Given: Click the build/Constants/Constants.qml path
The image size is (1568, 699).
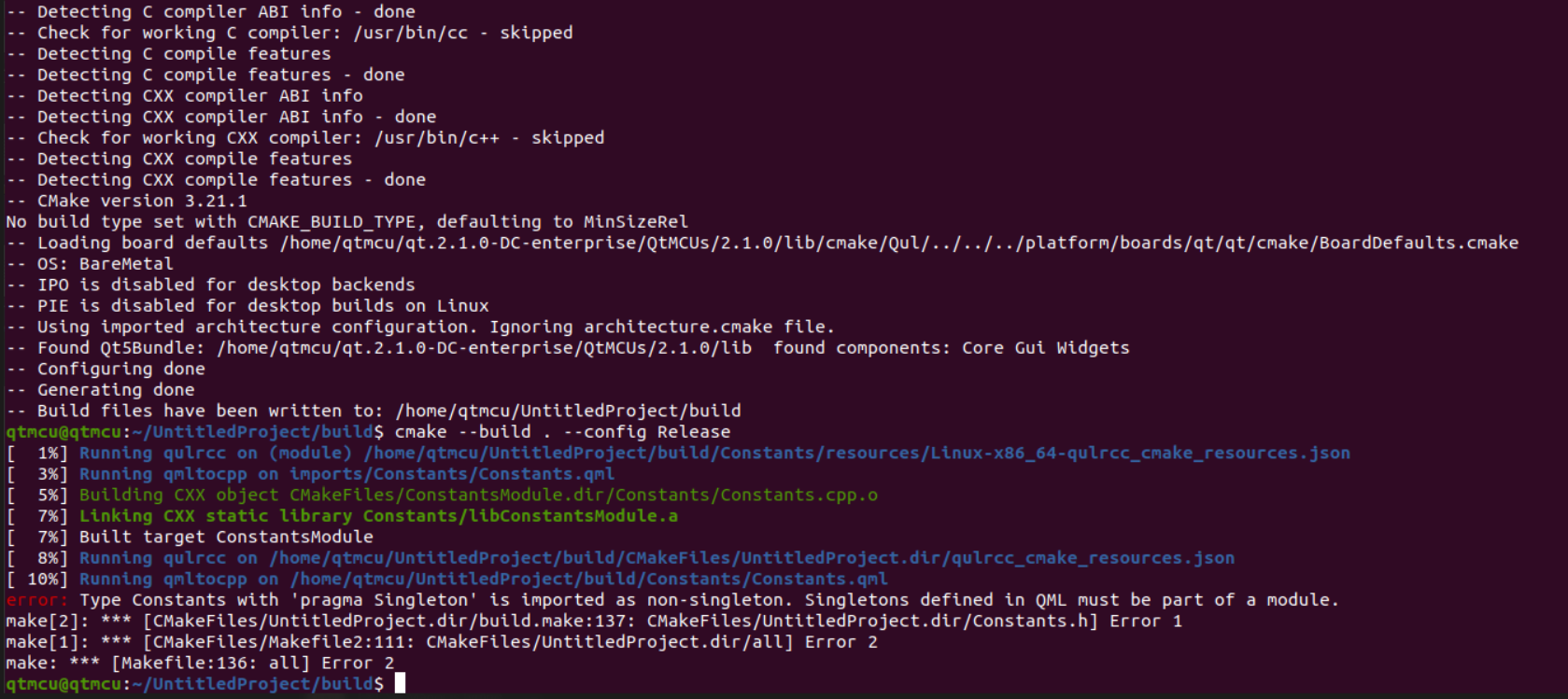Looking at the screenshot, I should click(588, 580).
